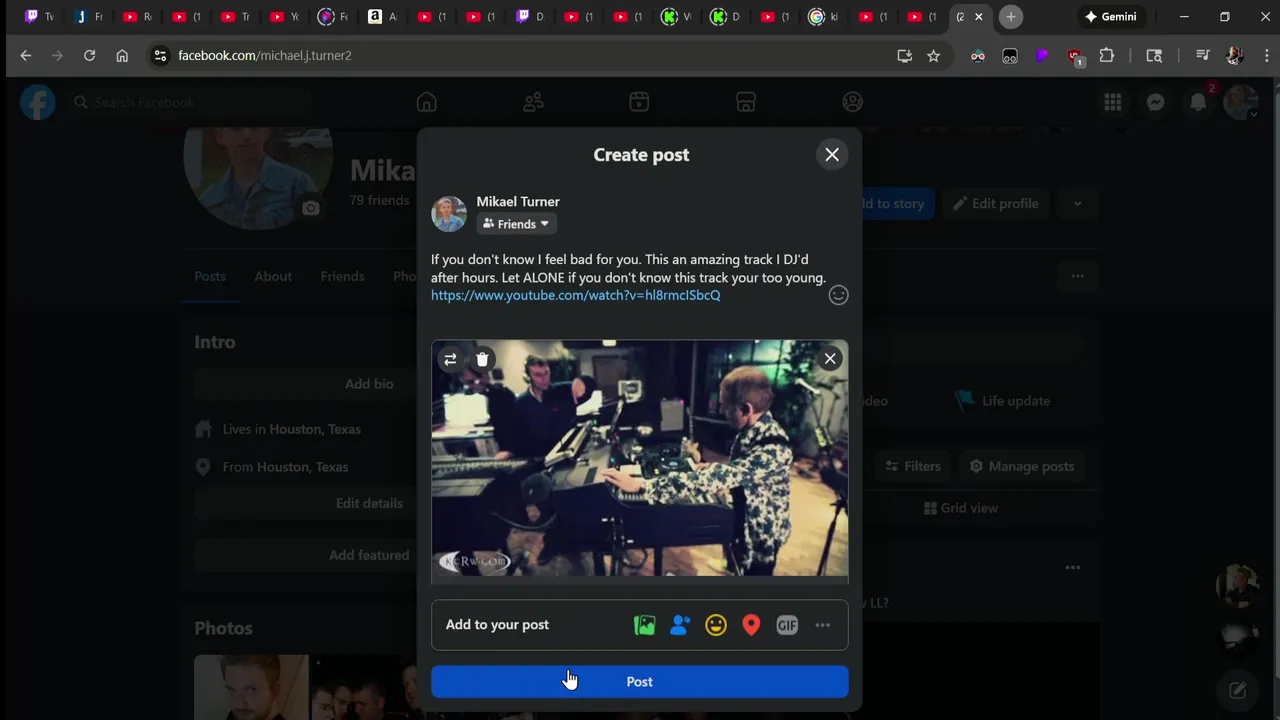Image resolution: width=1280 pixels, height=720 pixels.
Task: Start a new message with compose icon
Action: 1237,690
